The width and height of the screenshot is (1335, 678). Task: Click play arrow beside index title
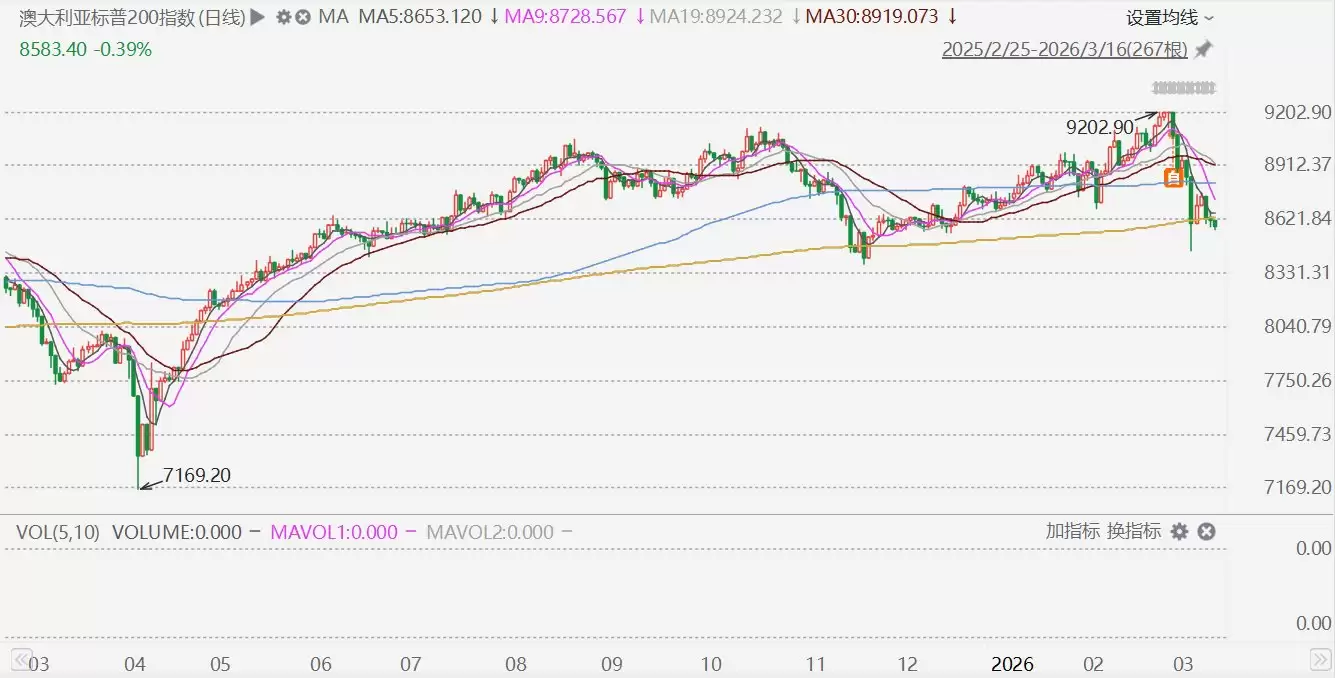257,17
